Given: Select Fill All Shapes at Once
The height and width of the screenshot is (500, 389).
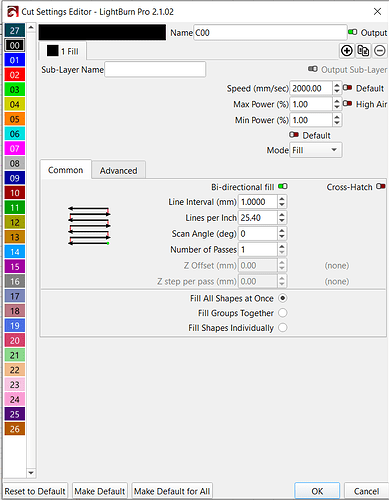Looking at the screenshot, I should point(283,298).
